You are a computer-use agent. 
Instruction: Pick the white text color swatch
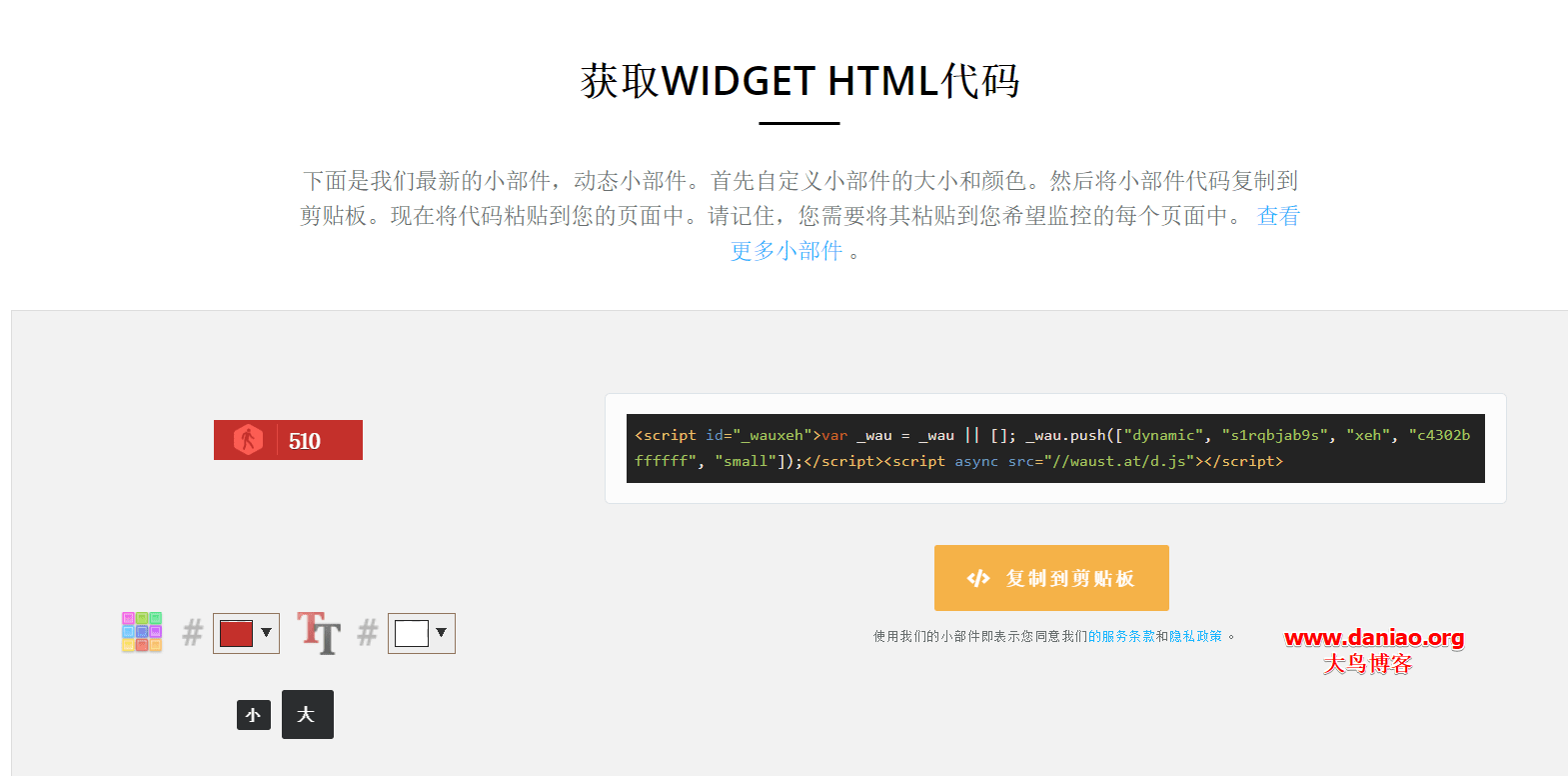[412, 633]
